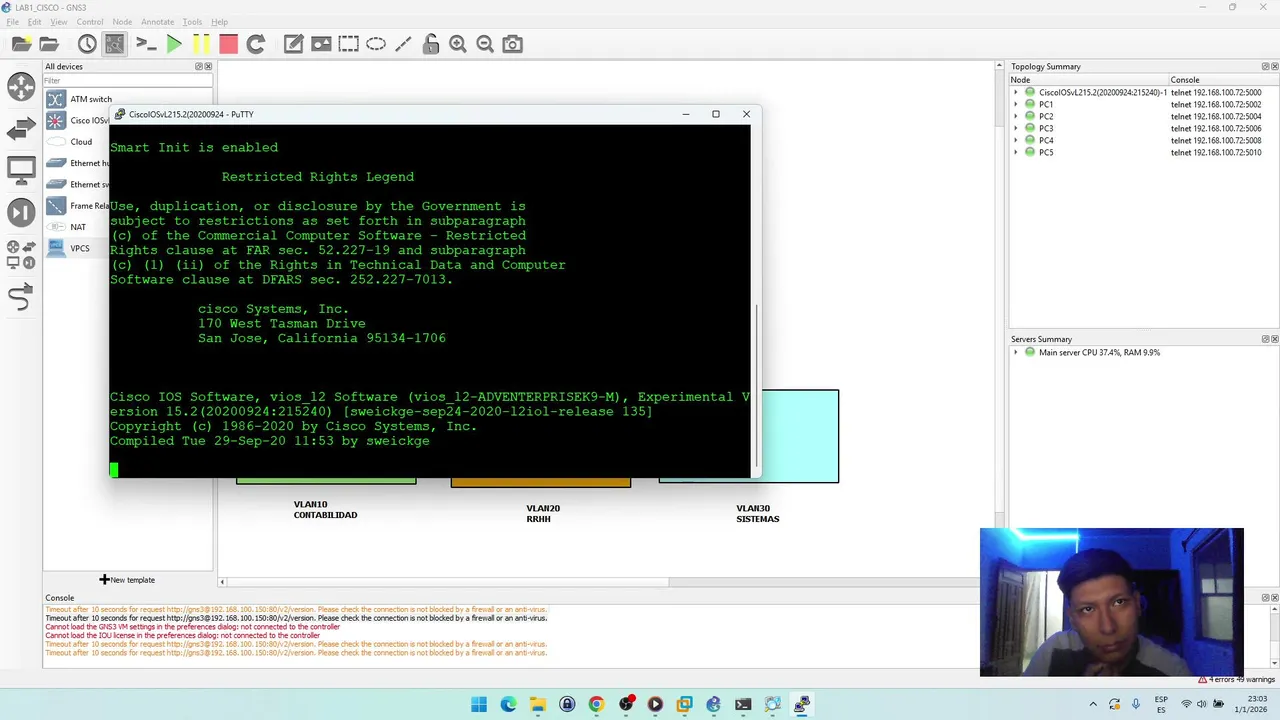Click the VLAN30 SISTEMAS label
1280x720 pixels.
[757, 514]
